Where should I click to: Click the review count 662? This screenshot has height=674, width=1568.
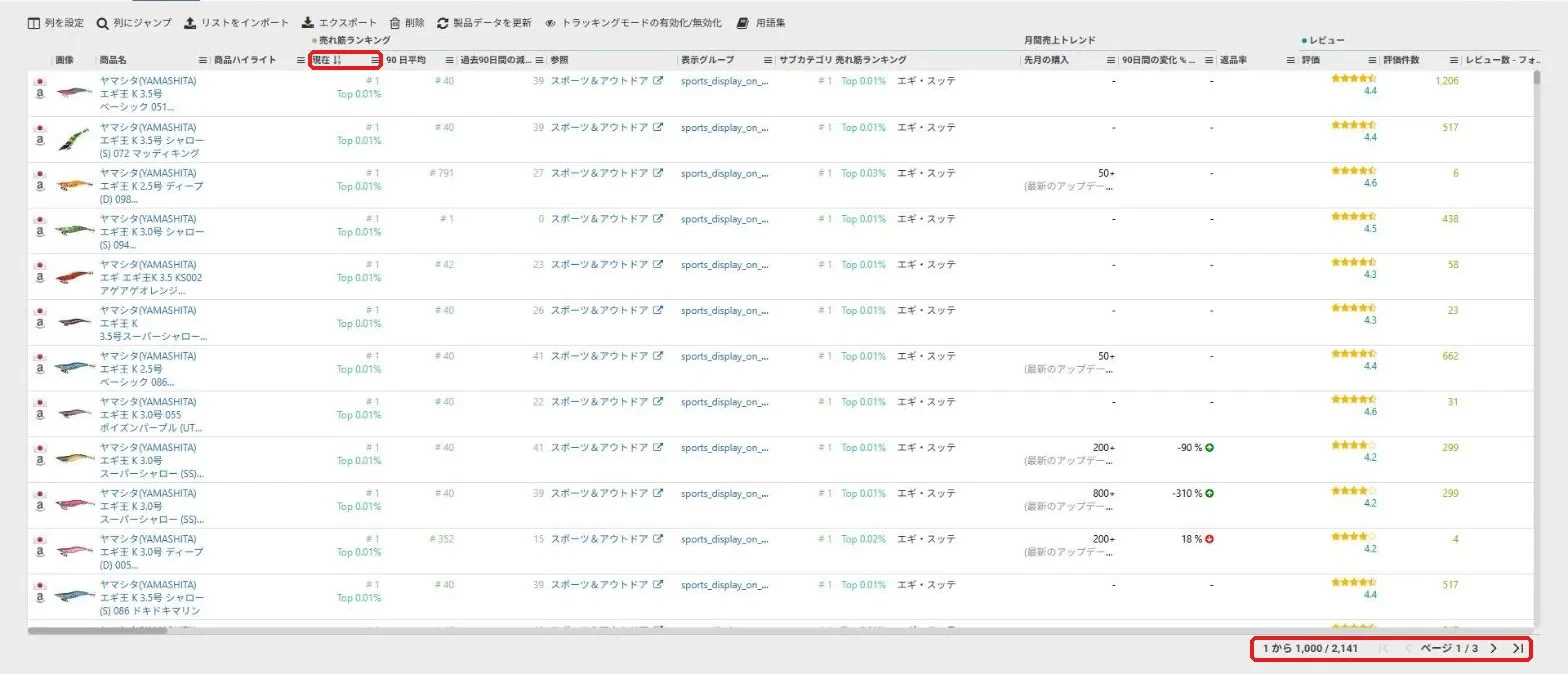(1450, 356)
